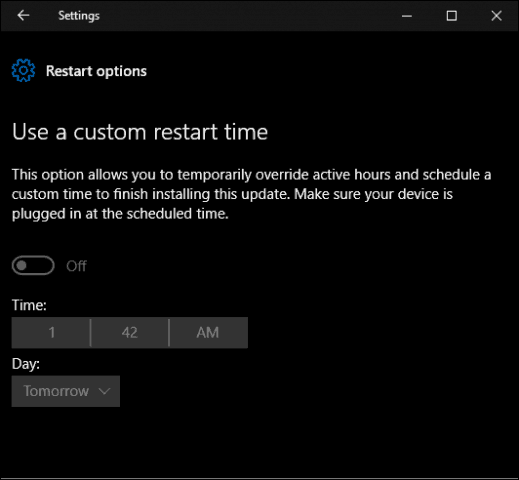Turn on the custom restart time switch

click(33, 265)
